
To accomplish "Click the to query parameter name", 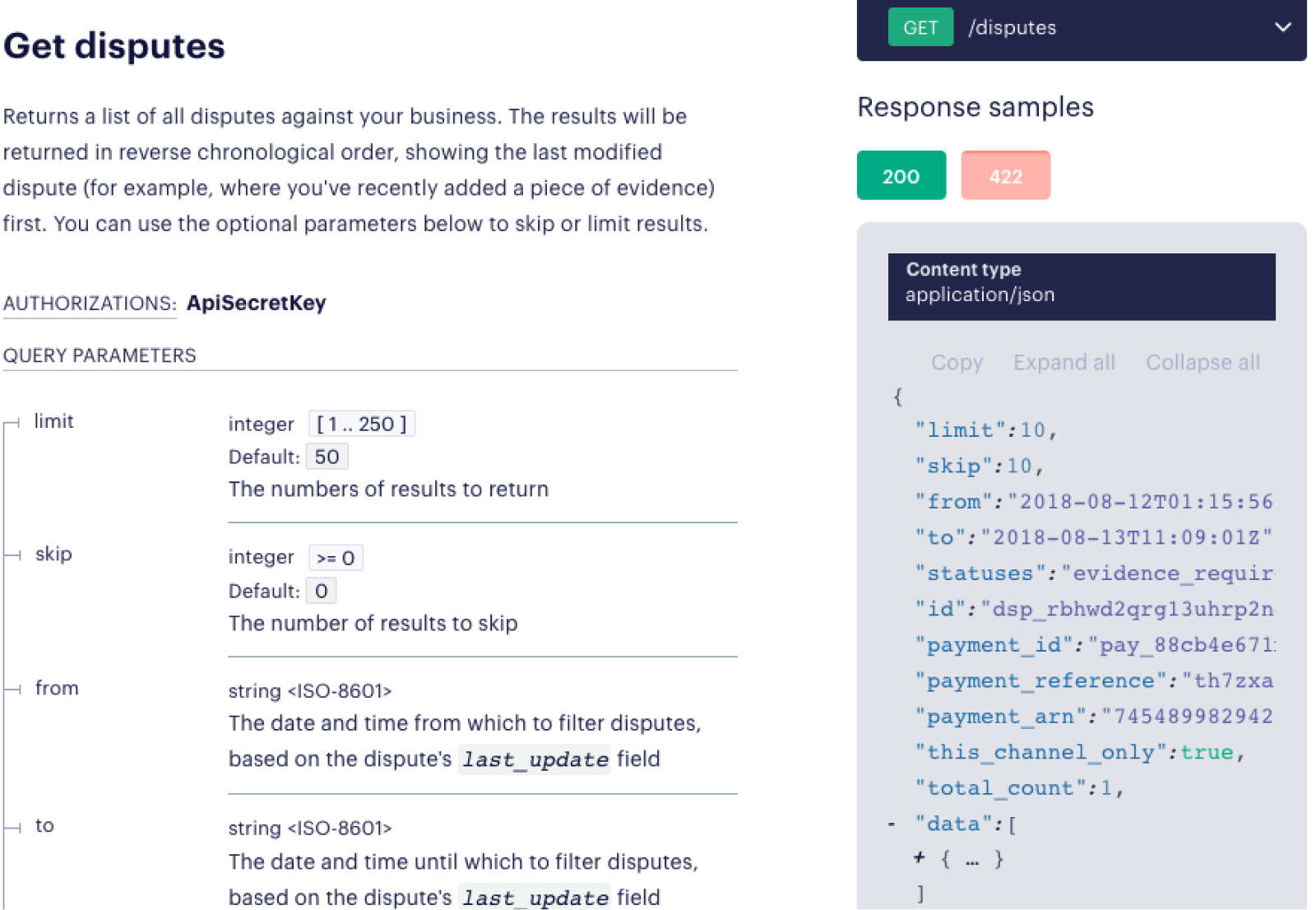I will click(45, 826).
